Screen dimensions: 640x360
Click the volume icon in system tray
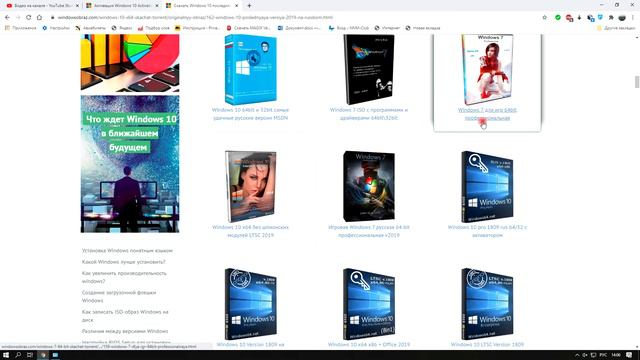585,355
